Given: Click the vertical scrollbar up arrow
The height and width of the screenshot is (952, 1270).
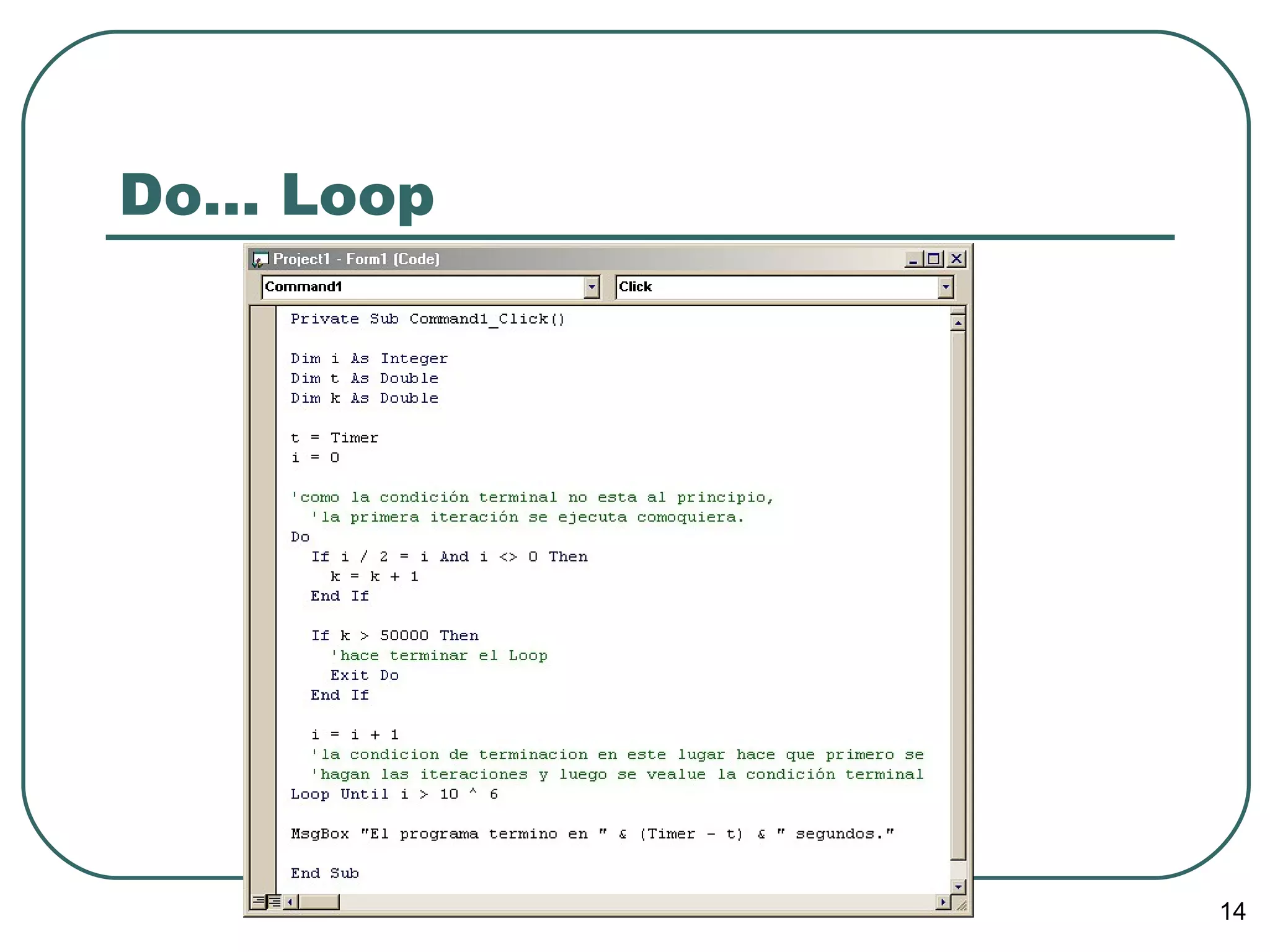Looking at the screenshot, I should pos(958,323).
